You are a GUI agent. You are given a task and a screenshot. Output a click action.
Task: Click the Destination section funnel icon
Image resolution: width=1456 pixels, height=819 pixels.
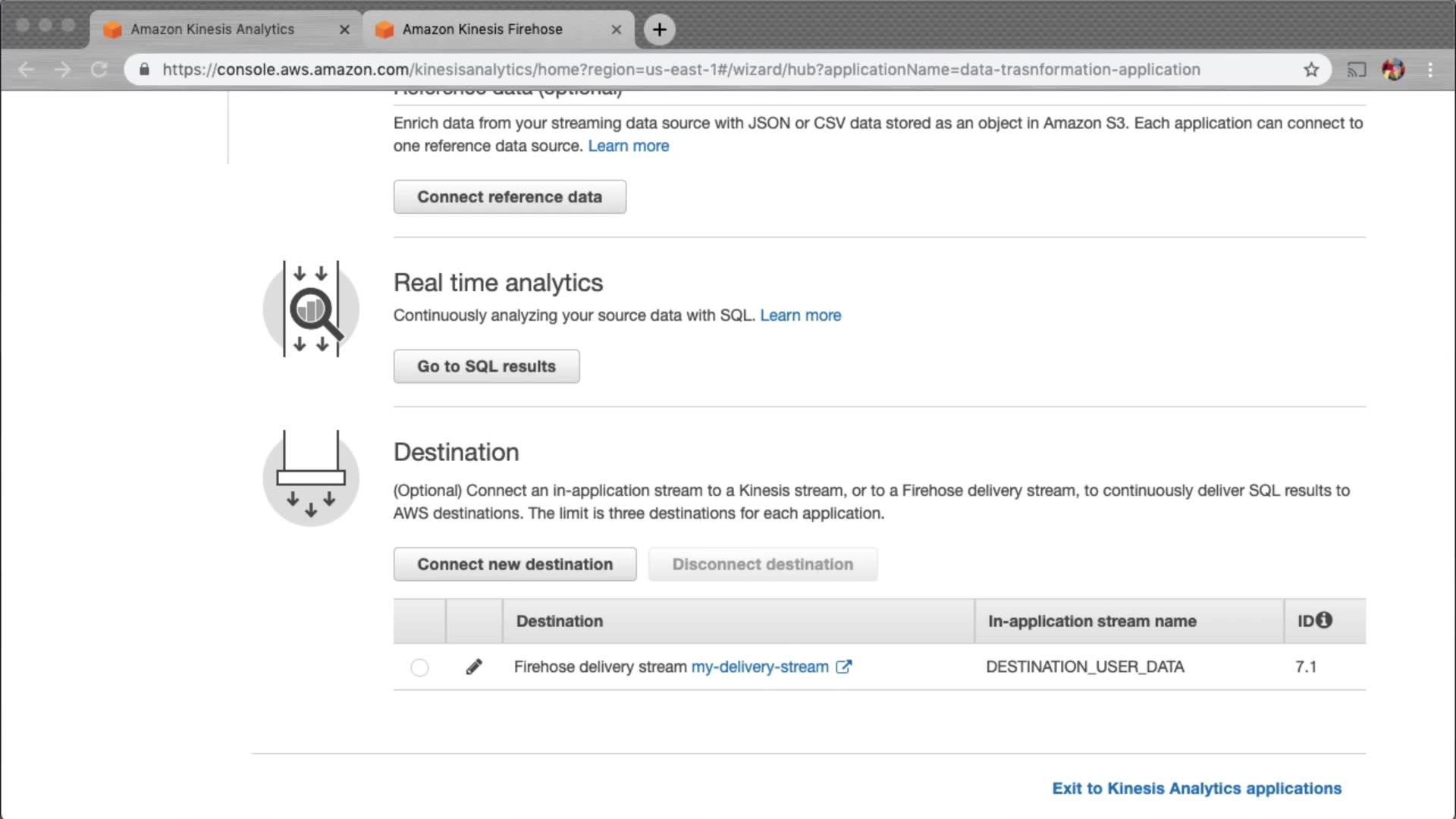[311, 478]
